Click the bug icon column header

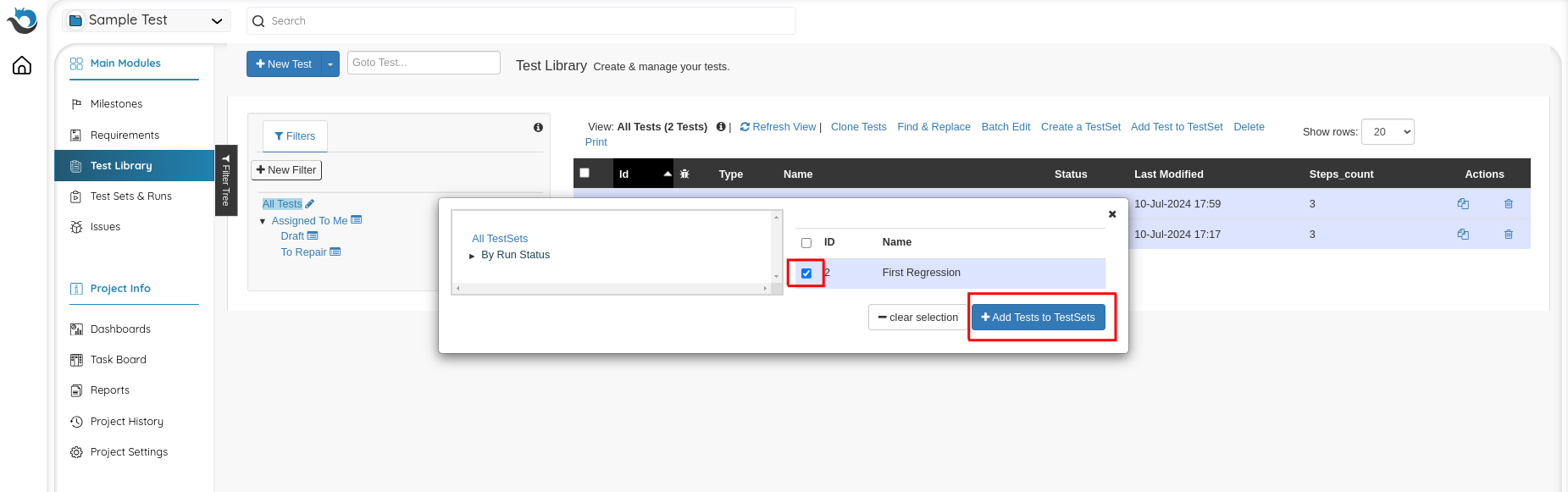684,174
